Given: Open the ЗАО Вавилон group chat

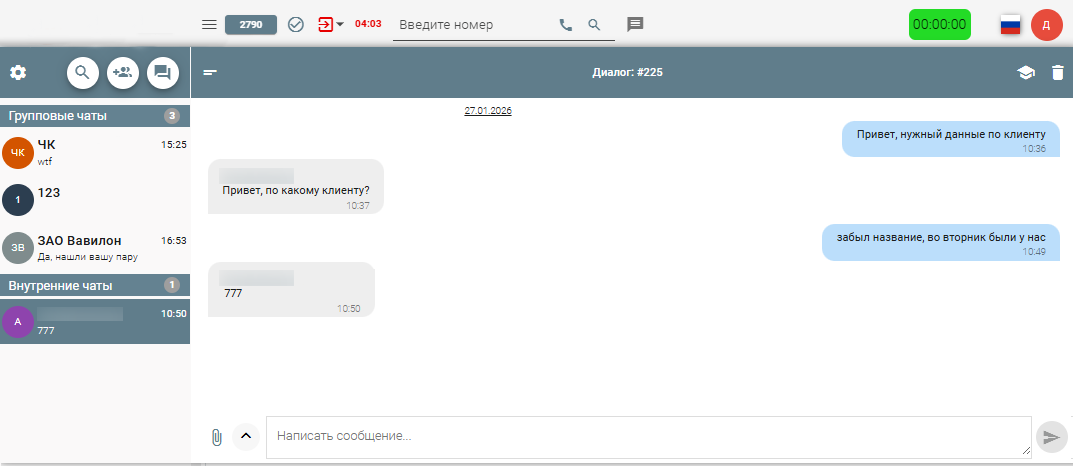Looking at the screenshot, I should [94, 247].
